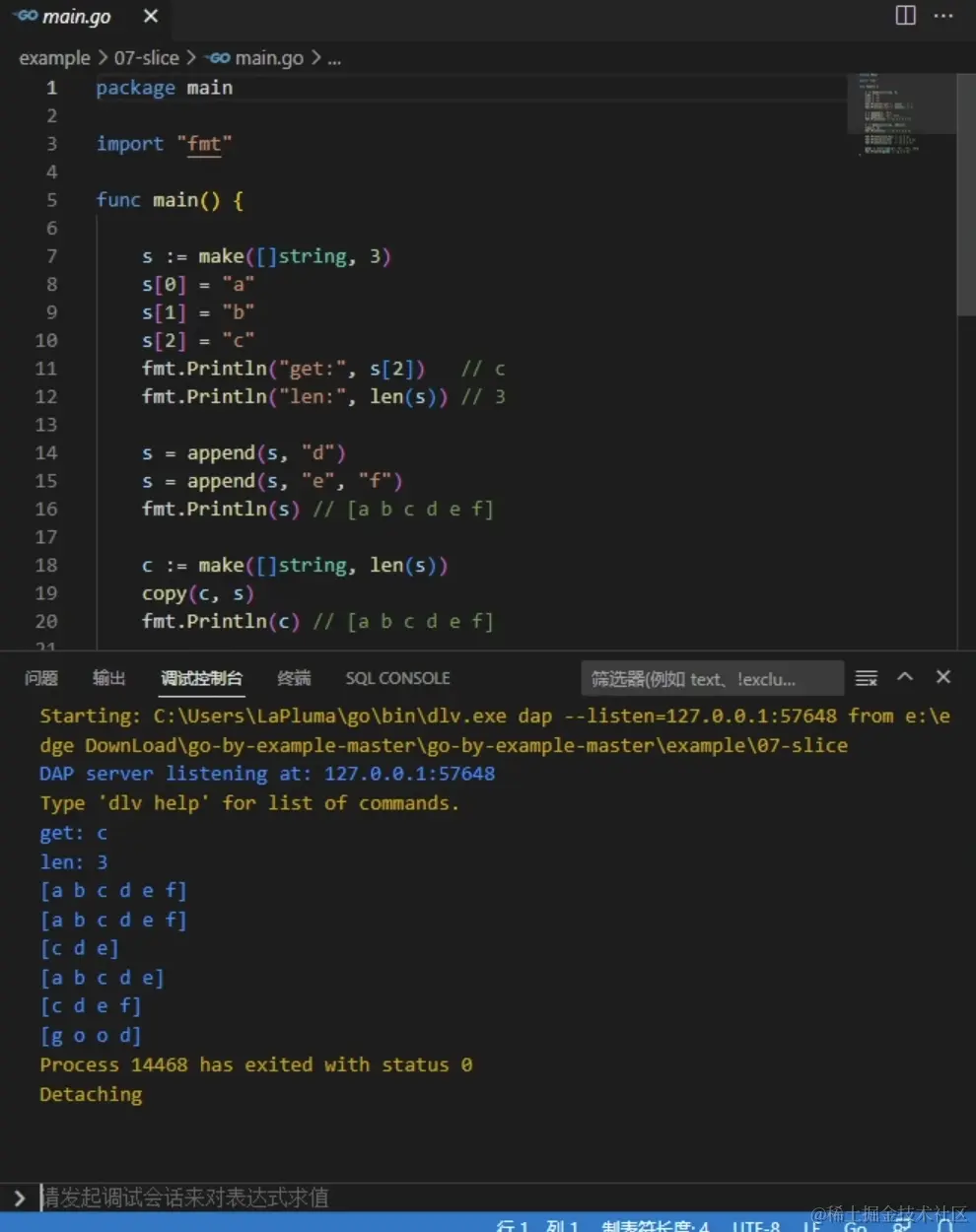Open the editor more actions menu
The width and height of the screenshot is (976, 1232).
click(x=943, y=15)
